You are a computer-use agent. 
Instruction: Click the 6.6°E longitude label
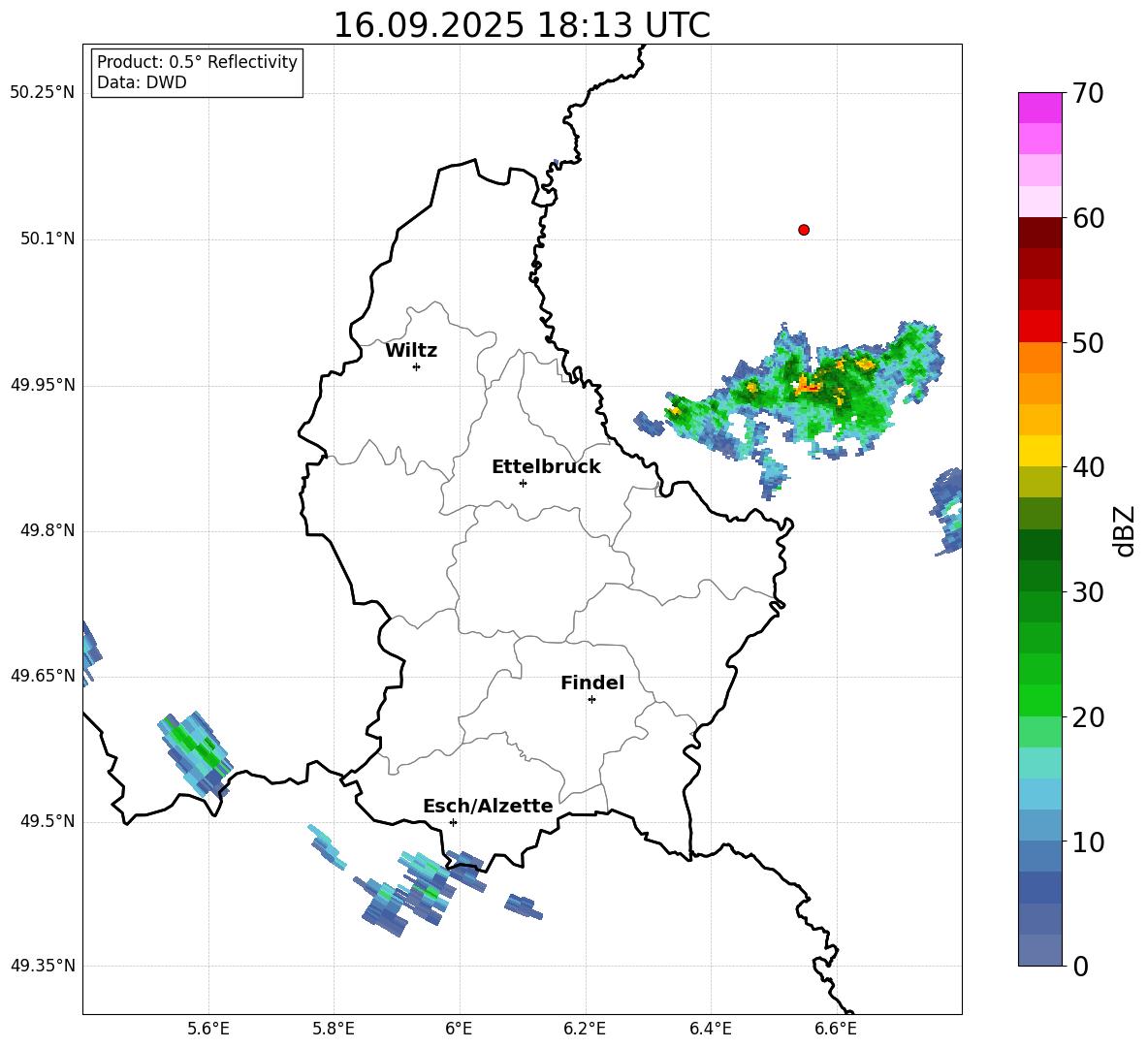[x=836, y=1029]
